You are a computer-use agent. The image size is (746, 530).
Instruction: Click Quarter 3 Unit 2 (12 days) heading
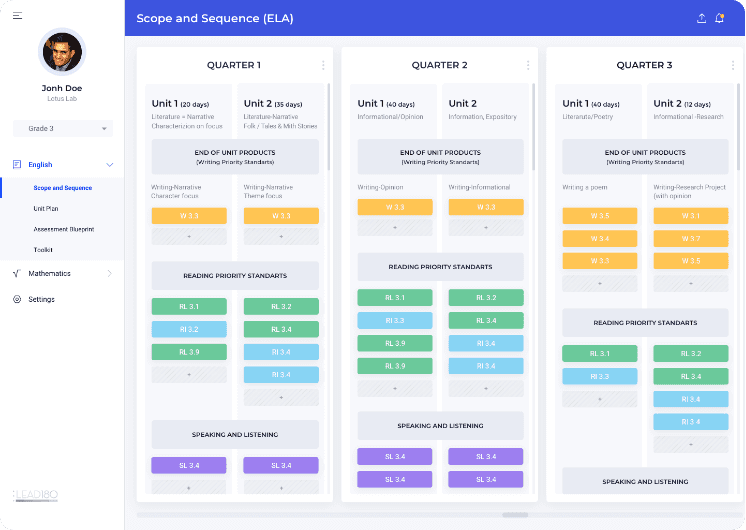(x=682, y=104)
